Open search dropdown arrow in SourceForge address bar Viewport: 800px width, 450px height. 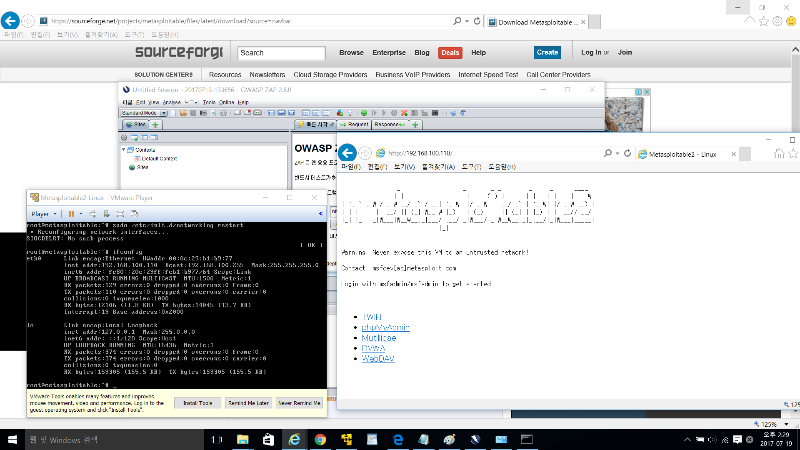[x=467, y=21]
